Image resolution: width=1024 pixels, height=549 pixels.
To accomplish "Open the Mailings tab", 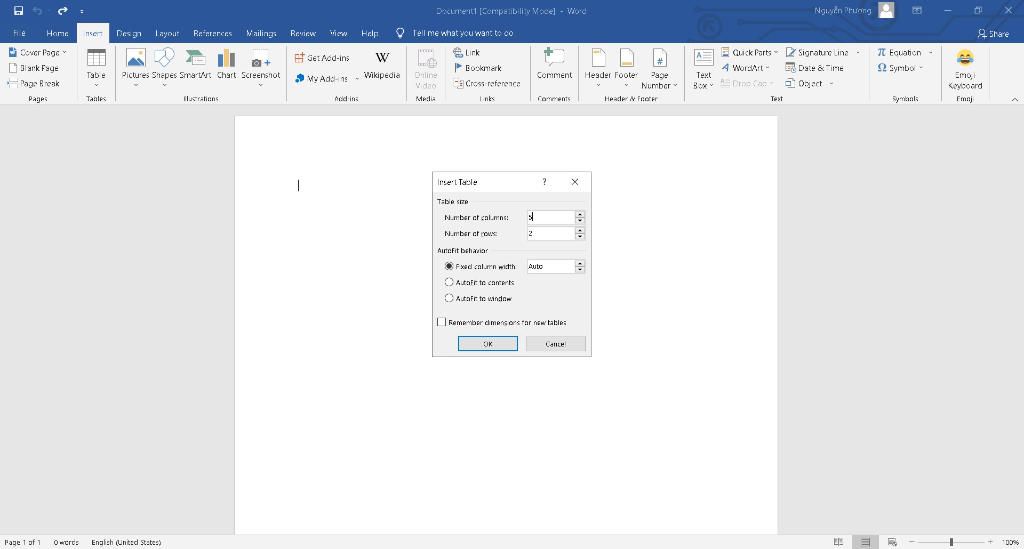I will tap(261, 33).
